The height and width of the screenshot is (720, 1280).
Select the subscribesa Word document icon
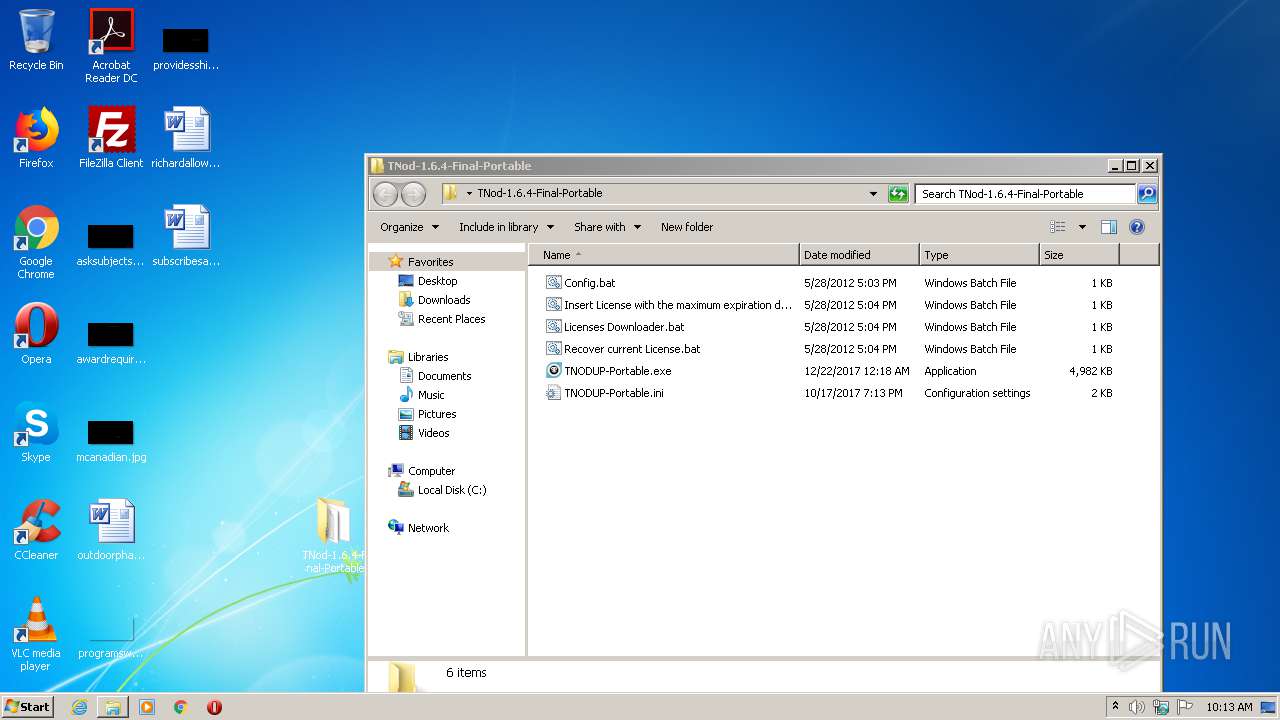pos(186,236)
